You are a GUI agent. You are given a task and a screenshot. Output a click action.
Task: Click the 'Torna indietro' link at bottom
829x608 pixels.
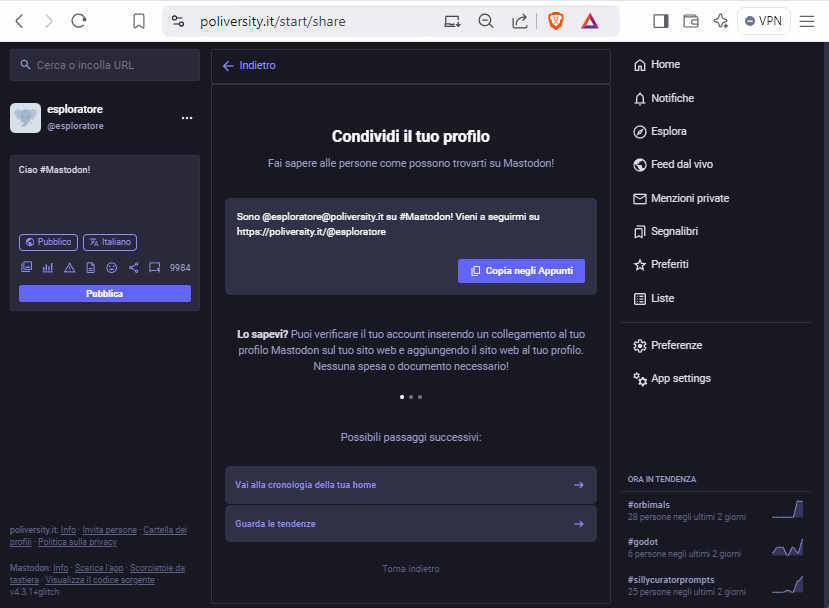pyautogui.click(x=411, y=569)
